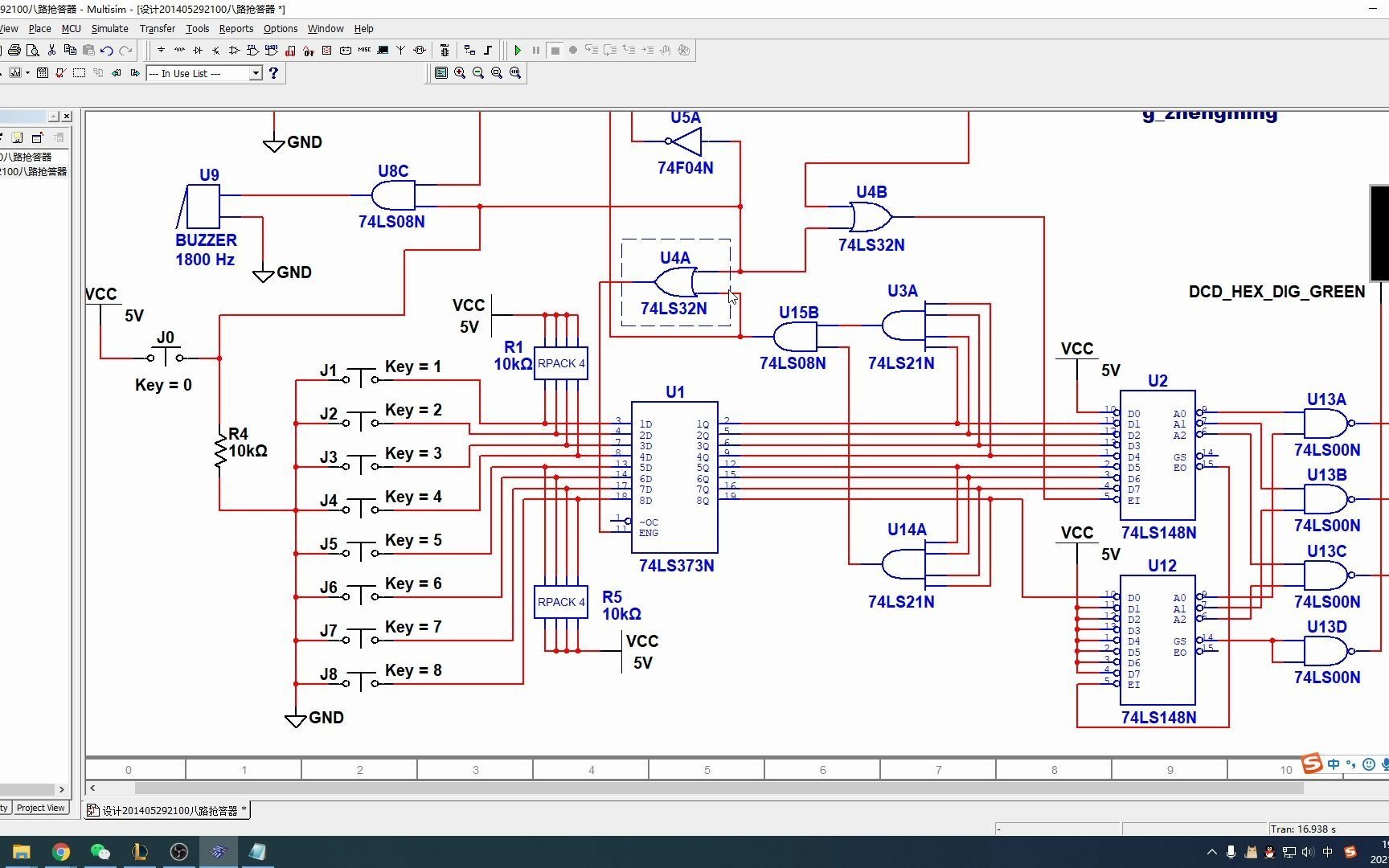Image resolution: width=1389 pixels, height=868 pixels.
Task: Cut selection with the scissors icon
Action: [x=51, y=50]
